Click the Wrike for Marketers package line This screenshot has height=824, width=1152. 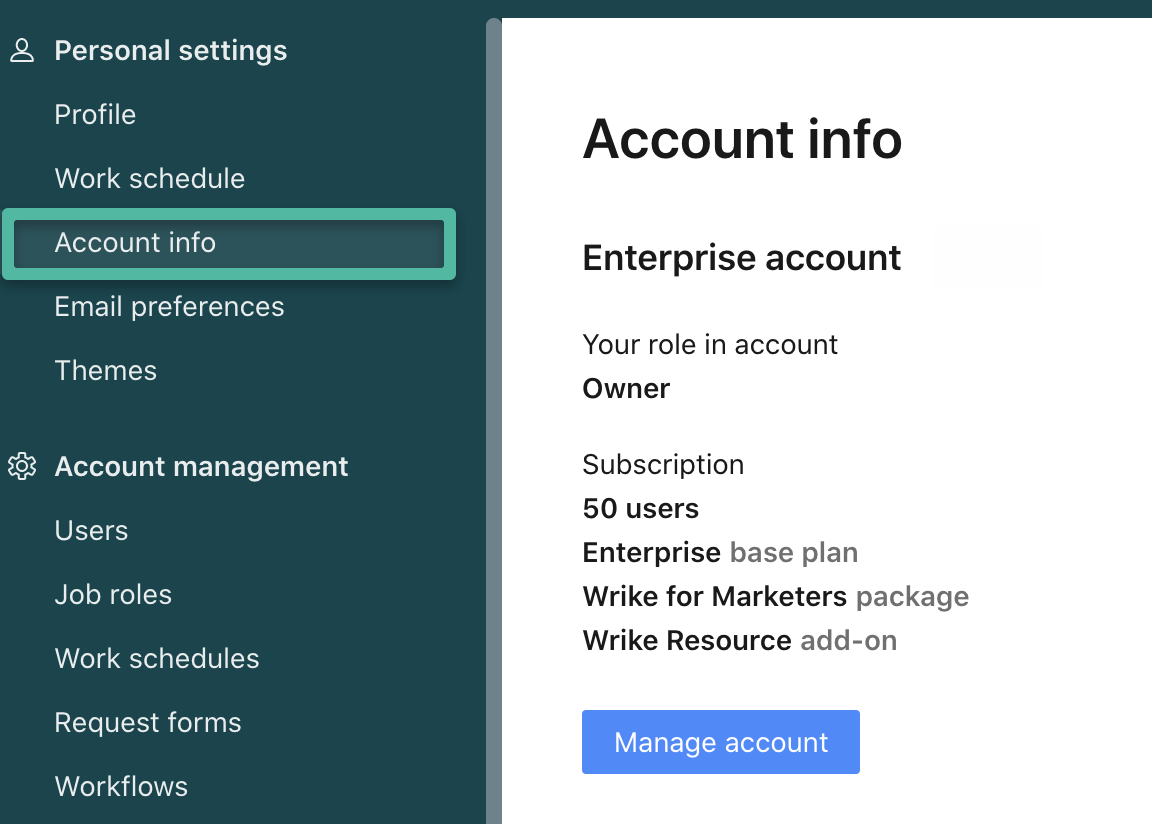click(x=775, y=597)
